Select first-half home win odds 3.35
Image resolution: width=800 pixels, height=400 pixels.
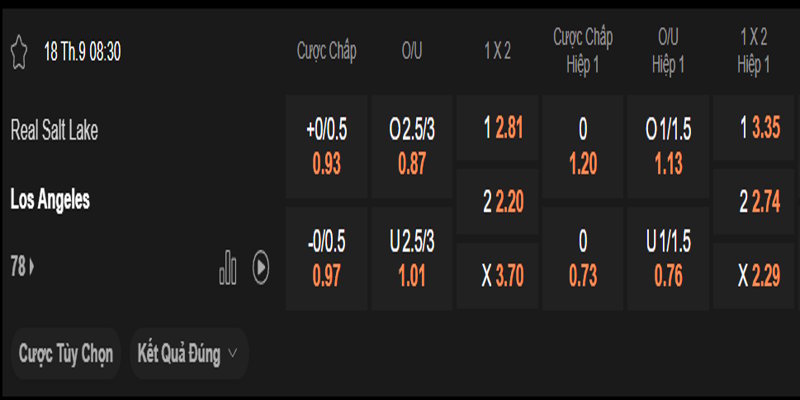(752, 129)
